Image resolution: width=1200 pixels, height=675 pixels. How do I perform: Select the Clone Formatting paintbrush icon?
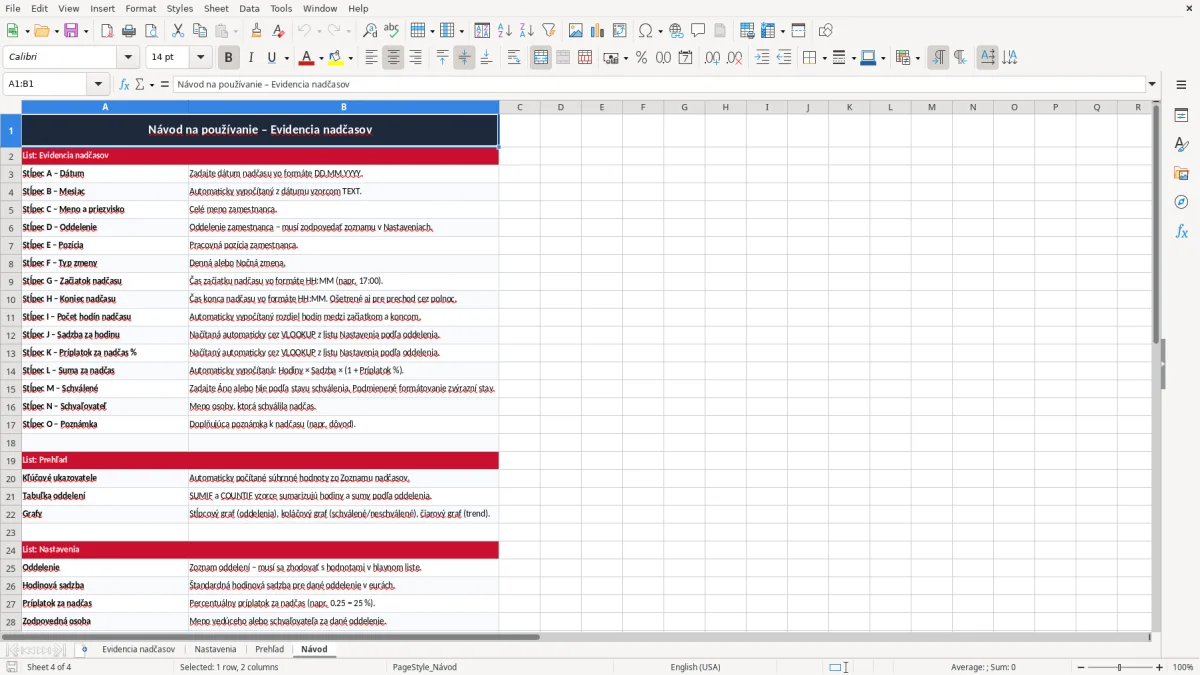pos(257,31)
